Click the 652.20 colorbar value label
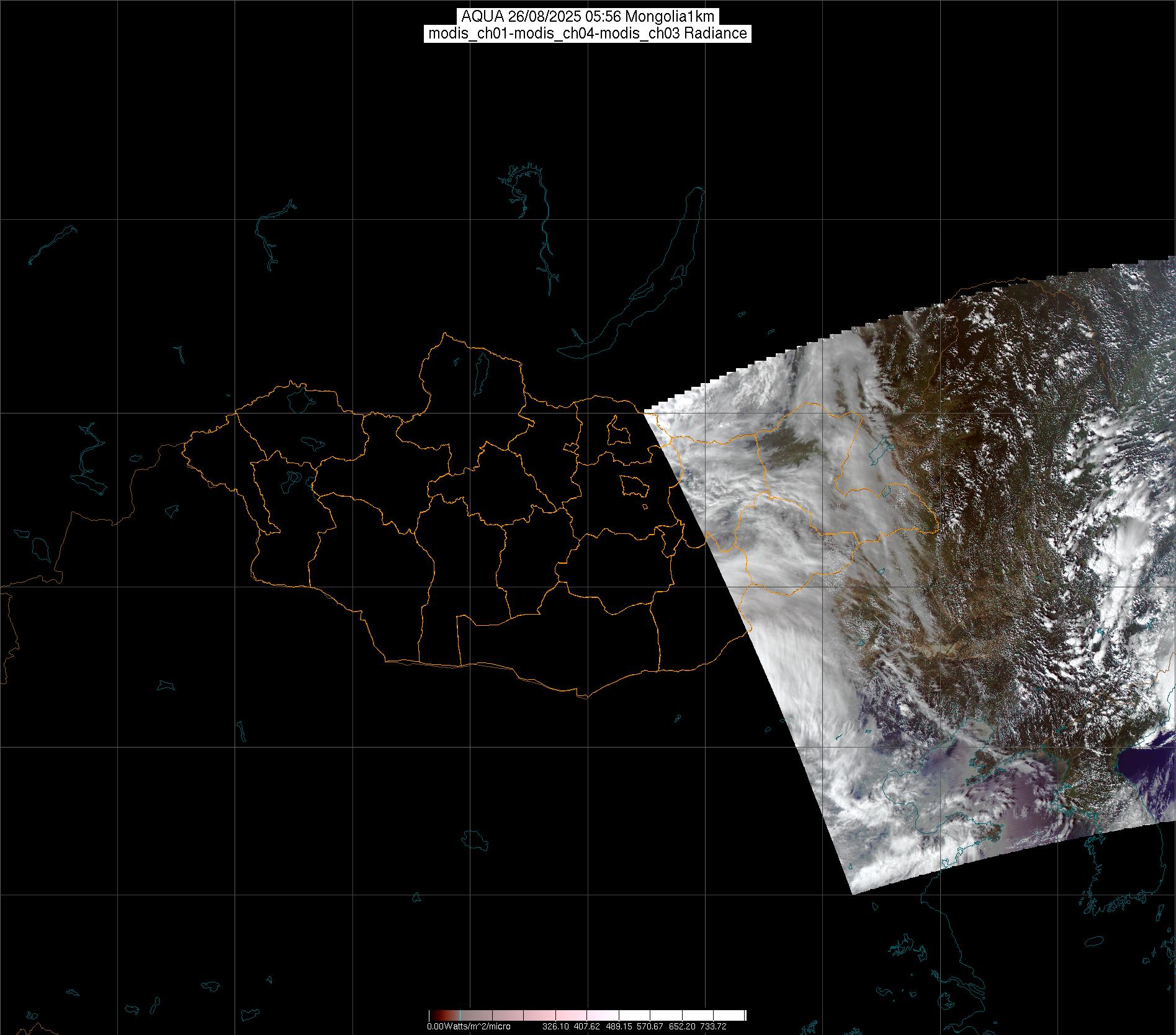 (682, 1026)
